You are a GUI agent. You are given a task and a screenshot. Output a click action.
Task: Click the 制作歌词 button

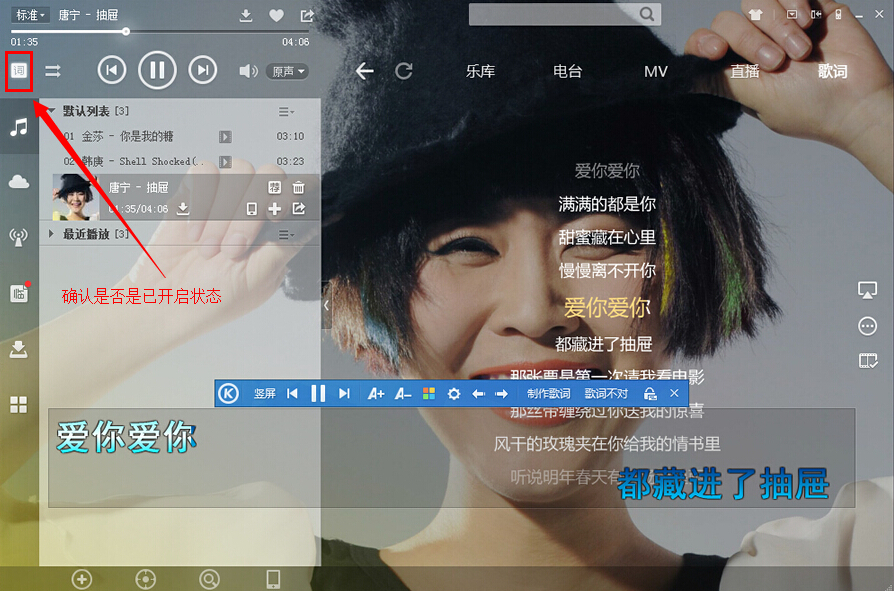pos(548,394)
